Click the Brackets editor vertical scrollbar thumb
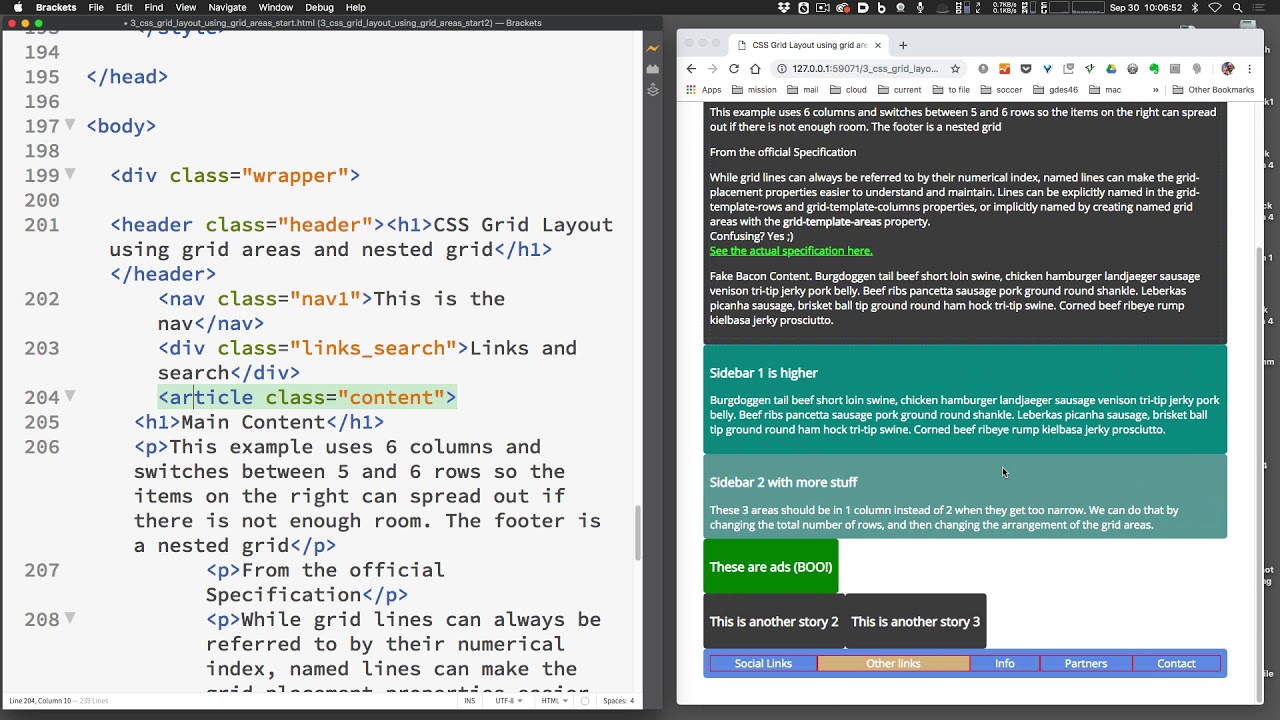 click(637, 533)
